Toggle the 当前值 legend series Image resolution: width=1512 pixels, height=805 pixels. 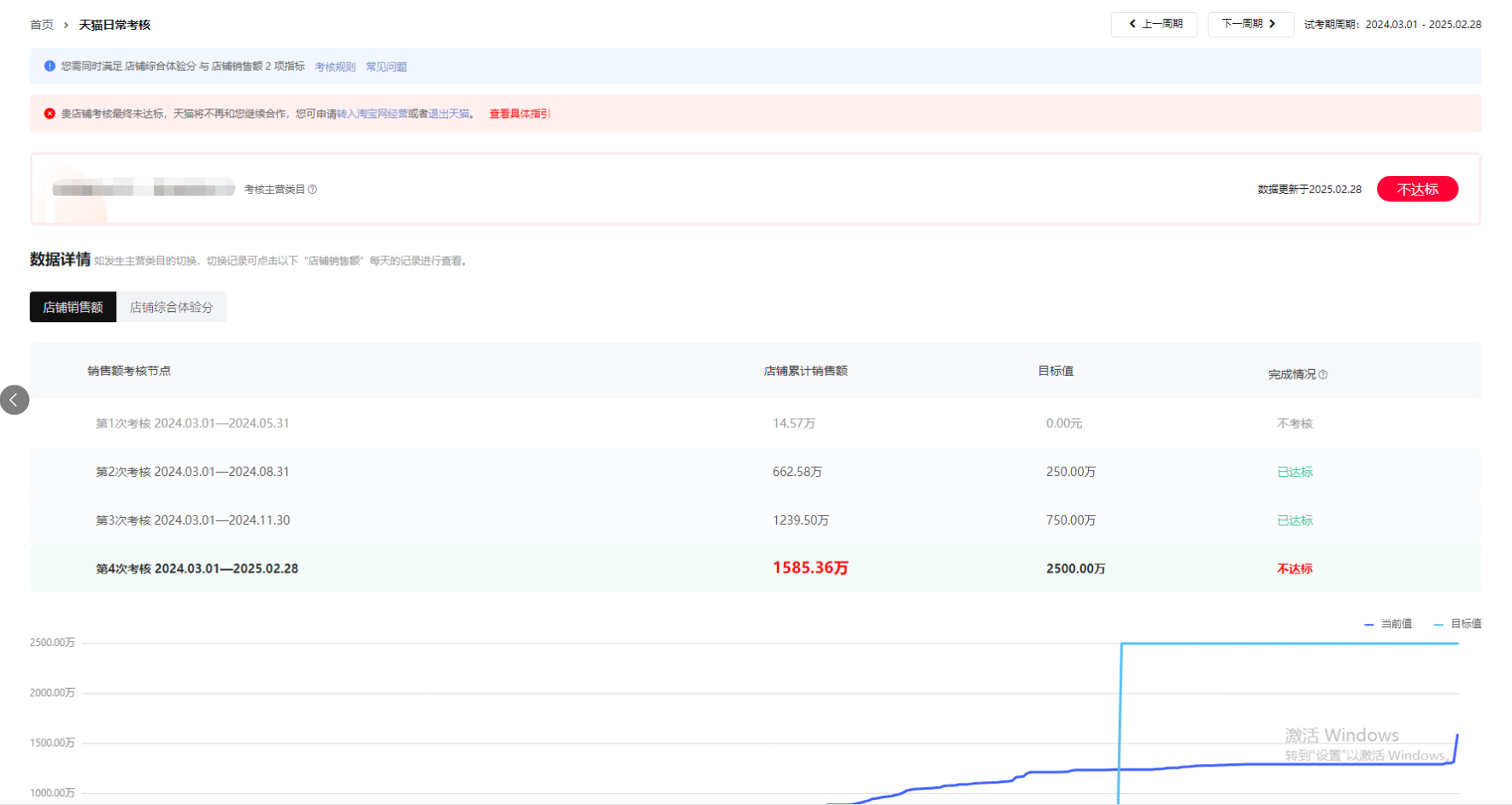1388,624
